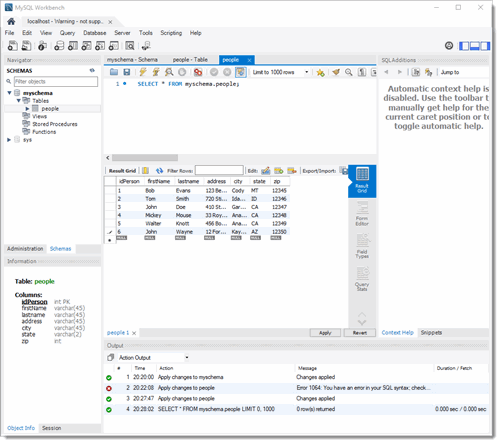Collapse the myschema schema tree node
Viewport: 500px width, 444px height.
(9, 93)
